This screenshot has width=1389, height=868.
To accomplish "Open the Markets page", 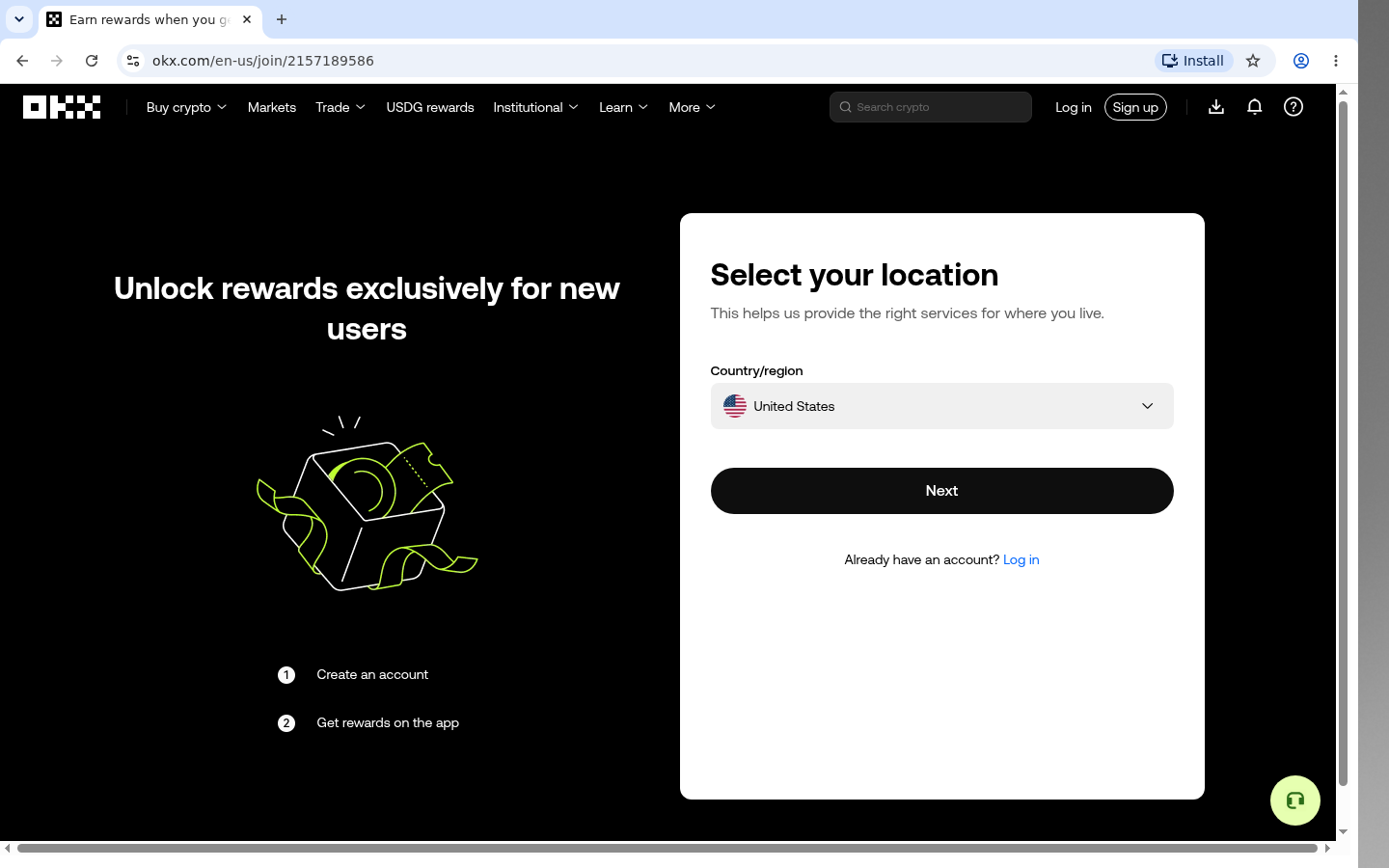I will (272, 107).
